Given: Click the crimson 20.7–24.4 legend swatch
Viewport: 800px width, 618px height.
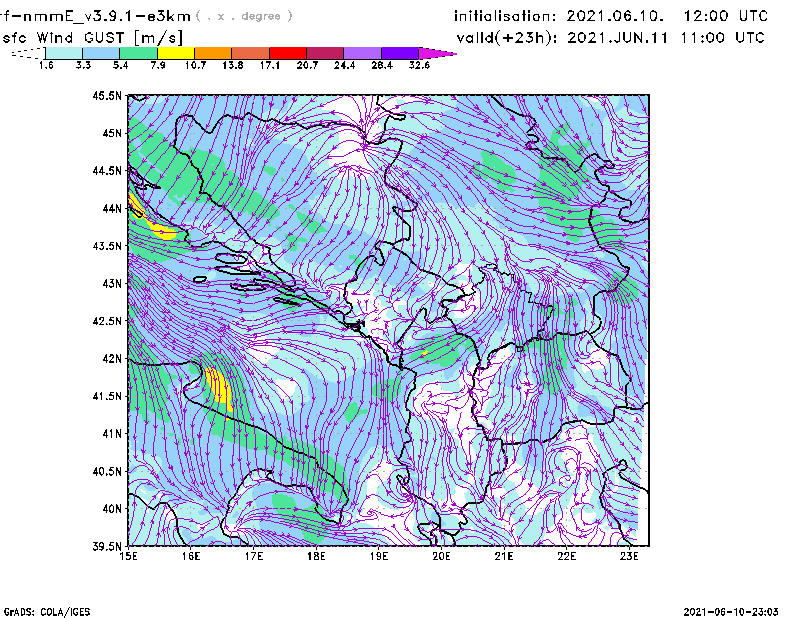Looking at the screenshot, I should click(x=325, y=53).
